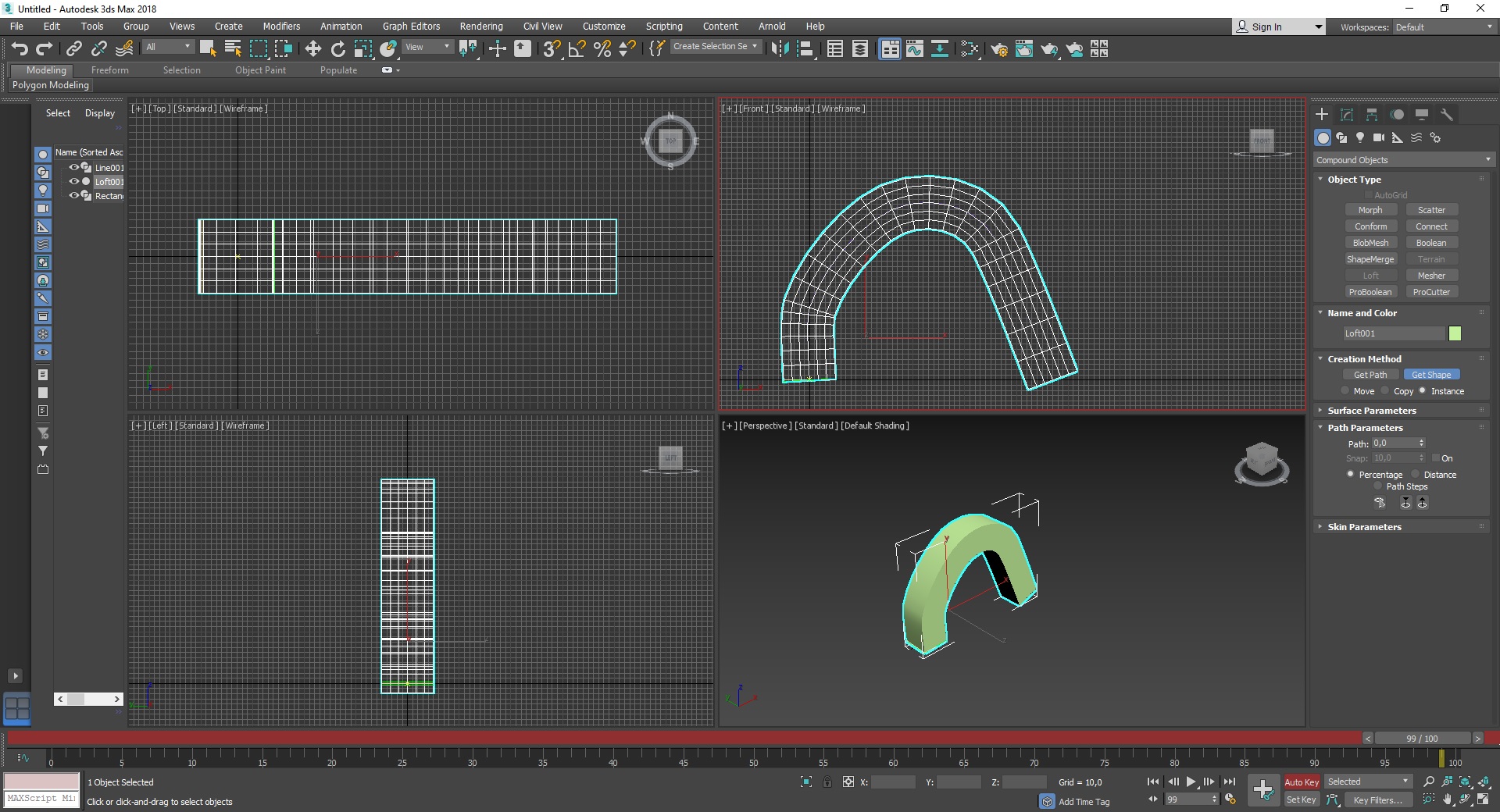Open the Compound Objects category dropdown
Screen dimensions: 1500x812
(1403, 160)
